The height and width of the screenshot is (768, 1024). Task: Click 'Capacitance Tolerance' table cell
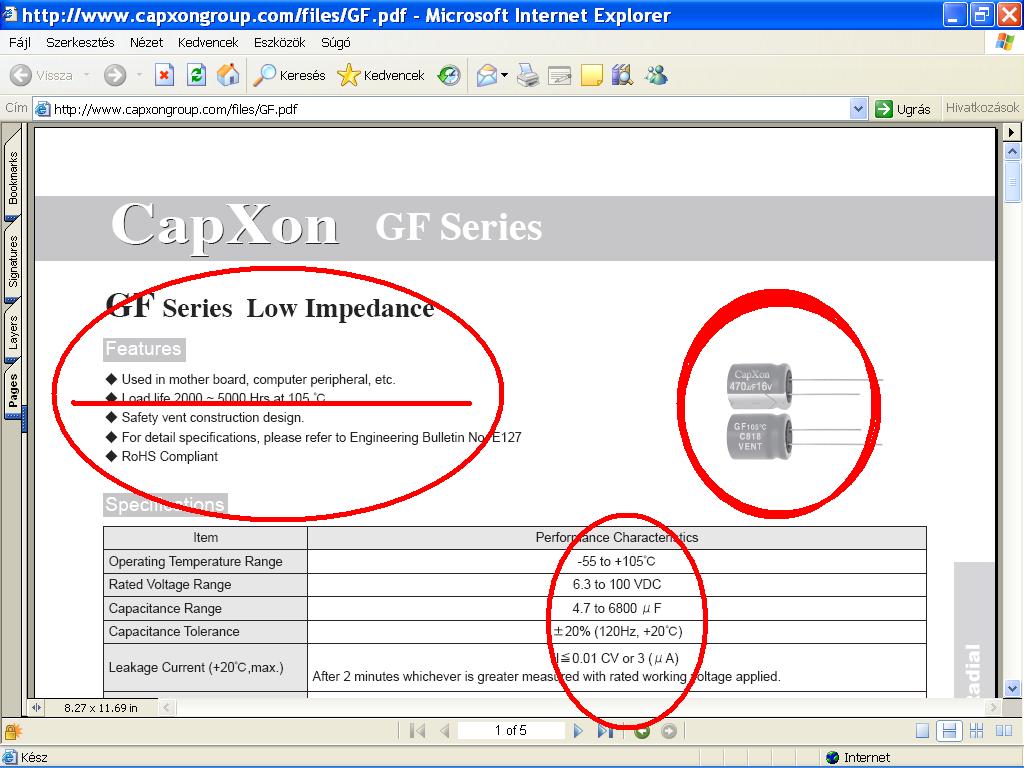(x=205, y=632)
